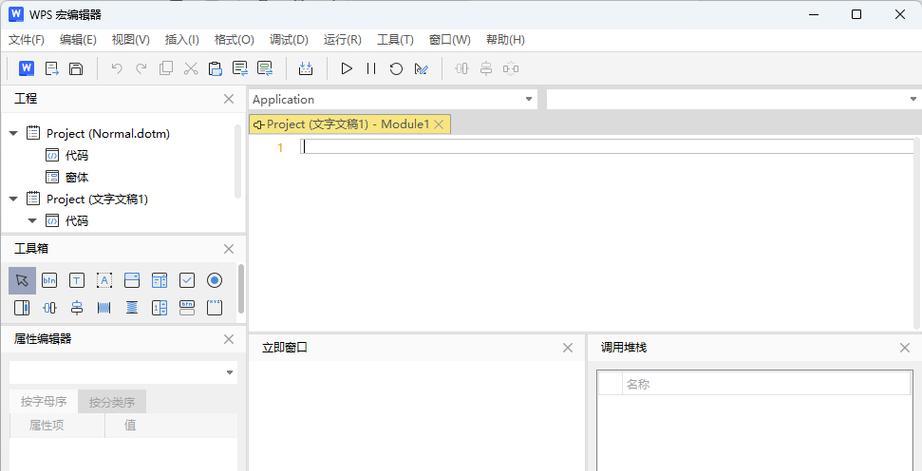
Task: Select the pointer arrow tool in toolbox
Action: coord(22,280)
